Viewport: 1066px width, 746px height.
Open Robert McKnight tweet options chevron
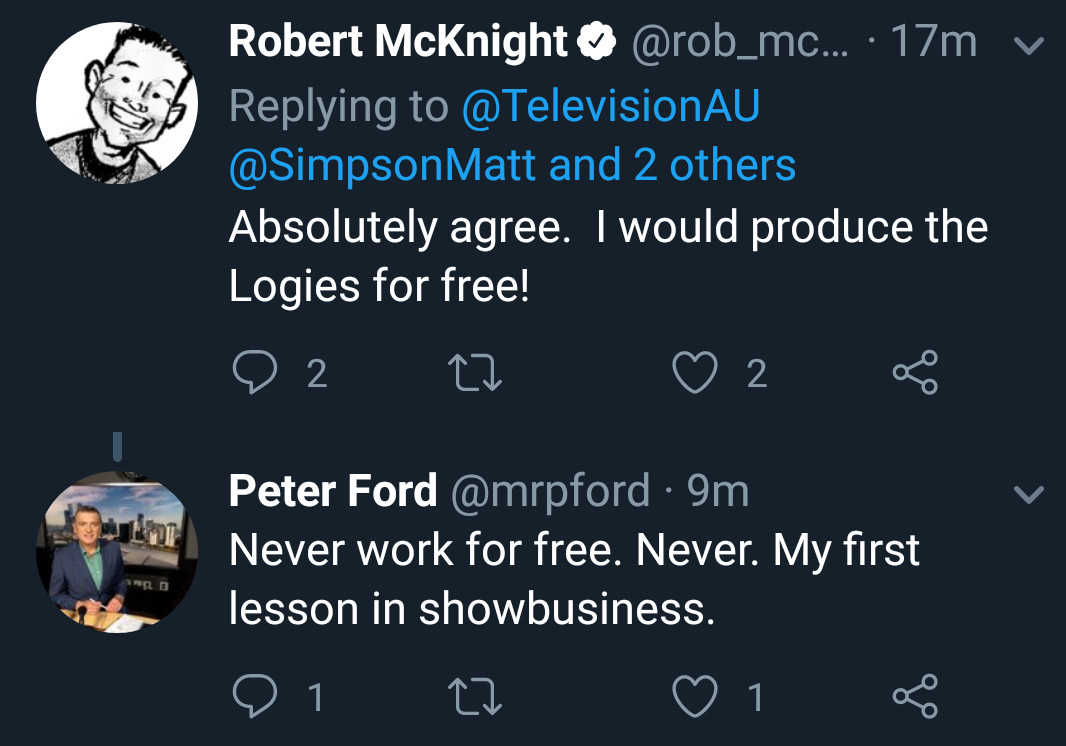pyautogui.click(x=1029, y=45)
